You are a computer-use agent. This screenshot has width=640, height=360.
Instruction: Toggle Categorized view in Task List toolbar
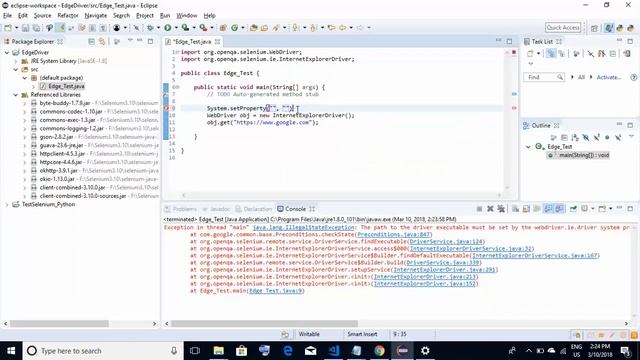point(551,53)
